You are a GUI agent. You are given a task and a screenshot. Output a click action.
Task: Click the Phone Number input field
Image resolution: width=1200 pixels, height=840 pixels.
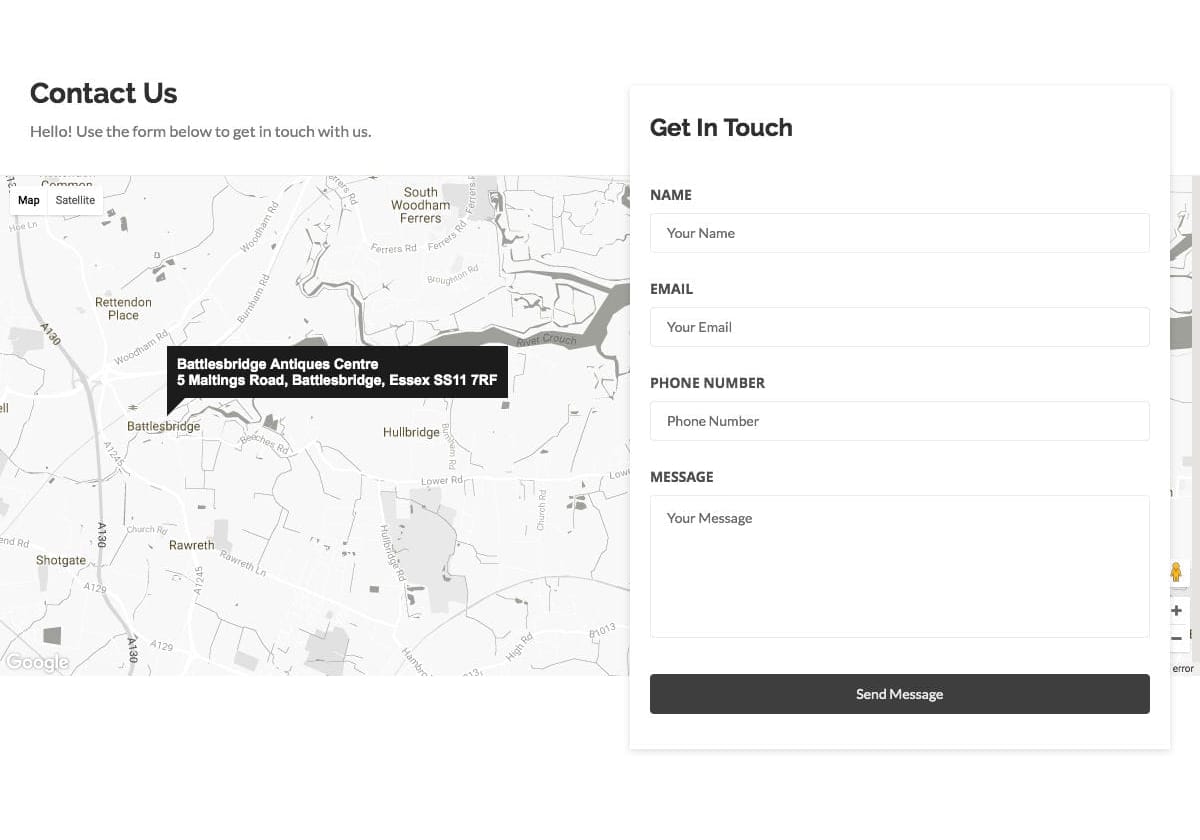pos(899,421)
